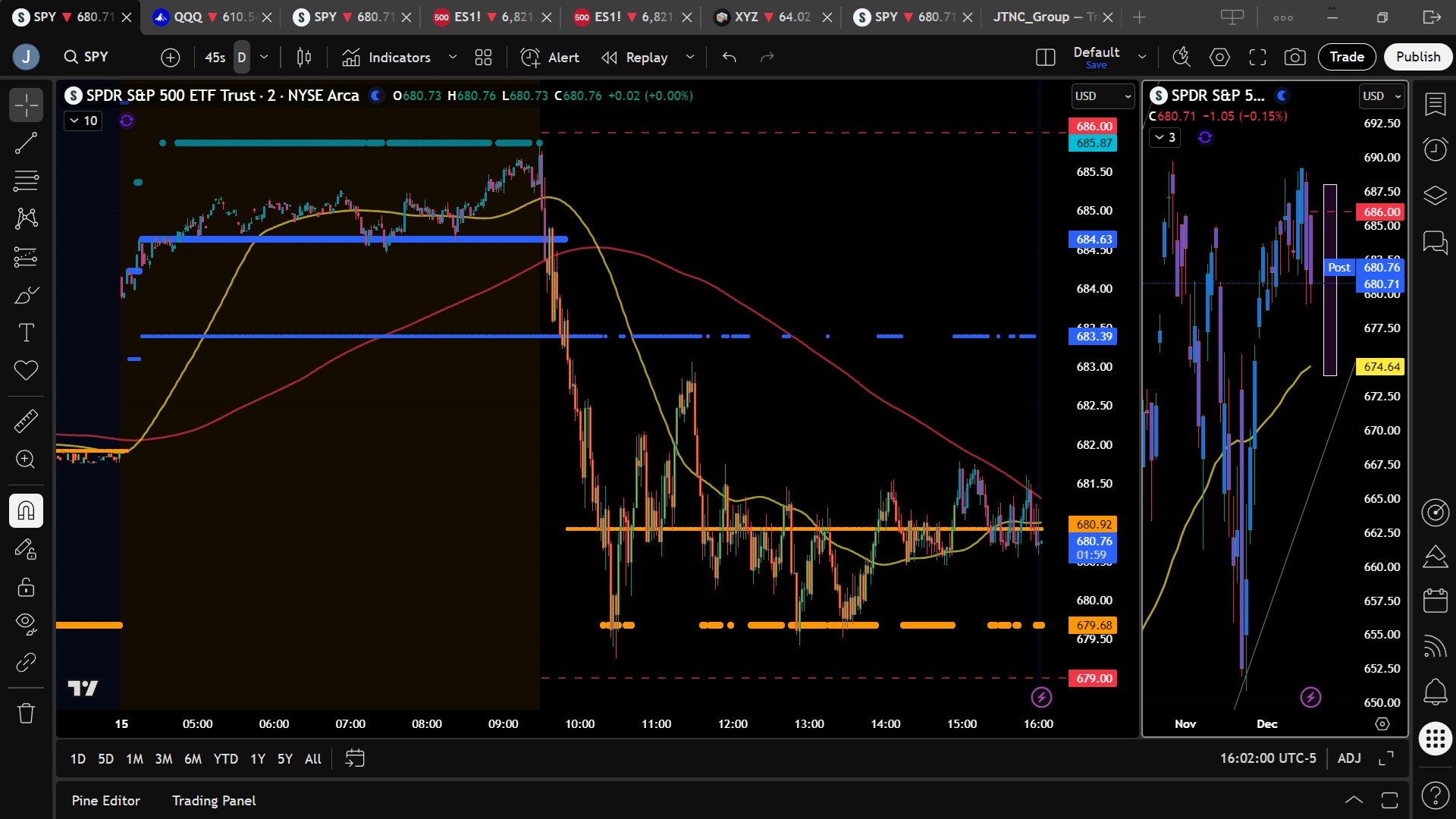
Task: Click the Indicators toolbar button
Action: (x=387, y=57)
